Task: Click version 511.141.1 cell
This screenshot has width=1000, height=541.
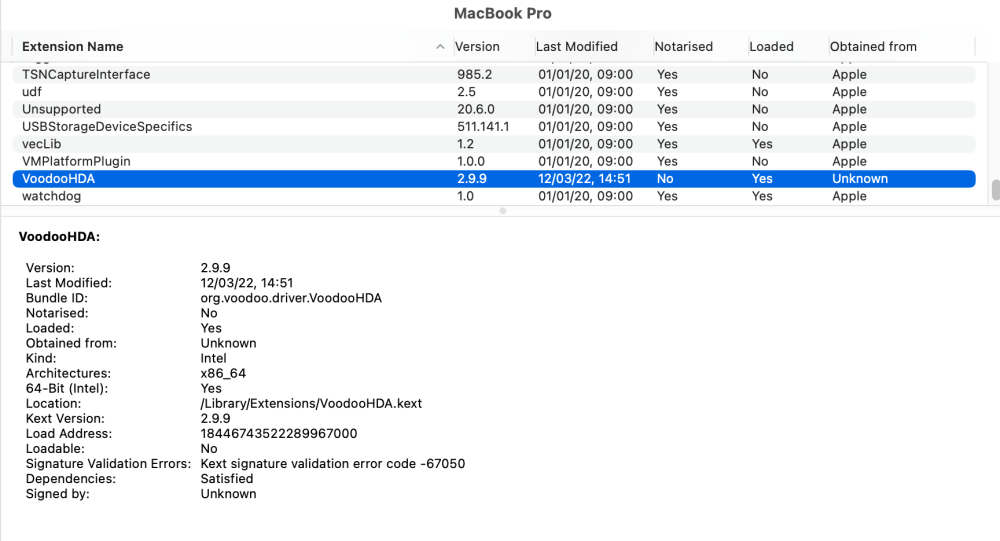Action: (x=483, y=126)
